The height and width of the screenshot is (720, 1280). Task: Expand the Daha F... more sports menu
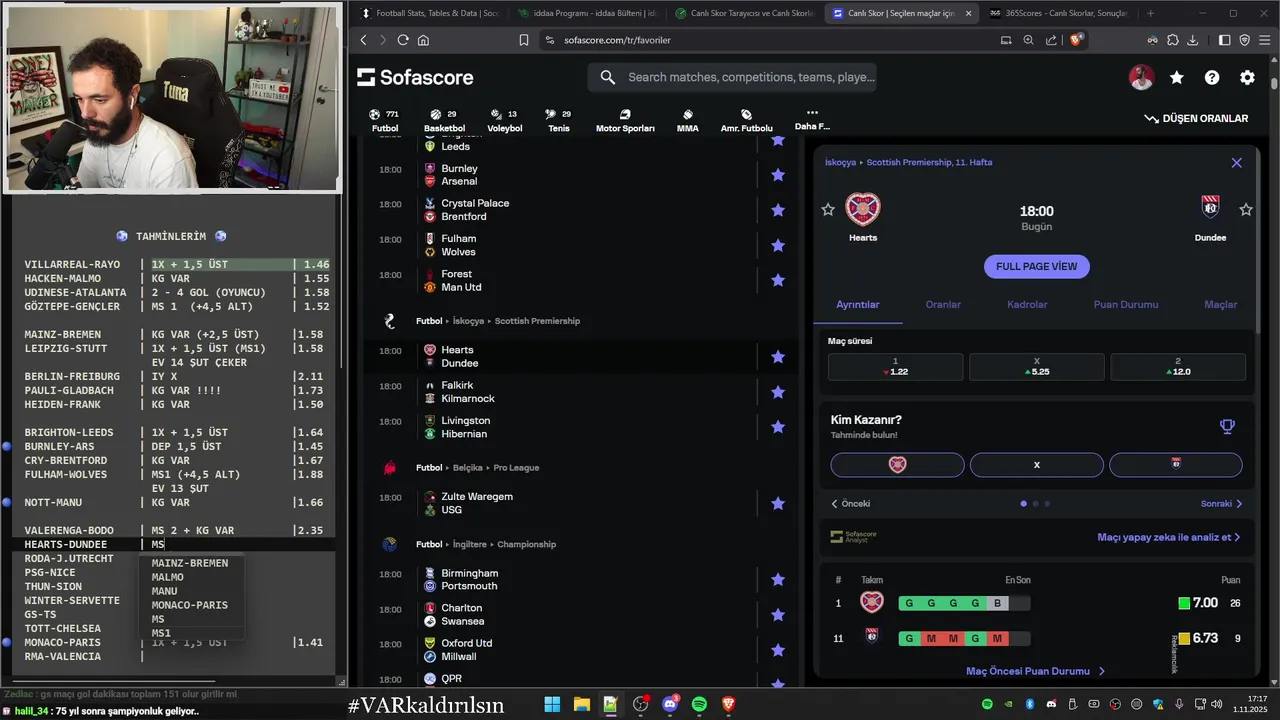[x=812, y=120]
